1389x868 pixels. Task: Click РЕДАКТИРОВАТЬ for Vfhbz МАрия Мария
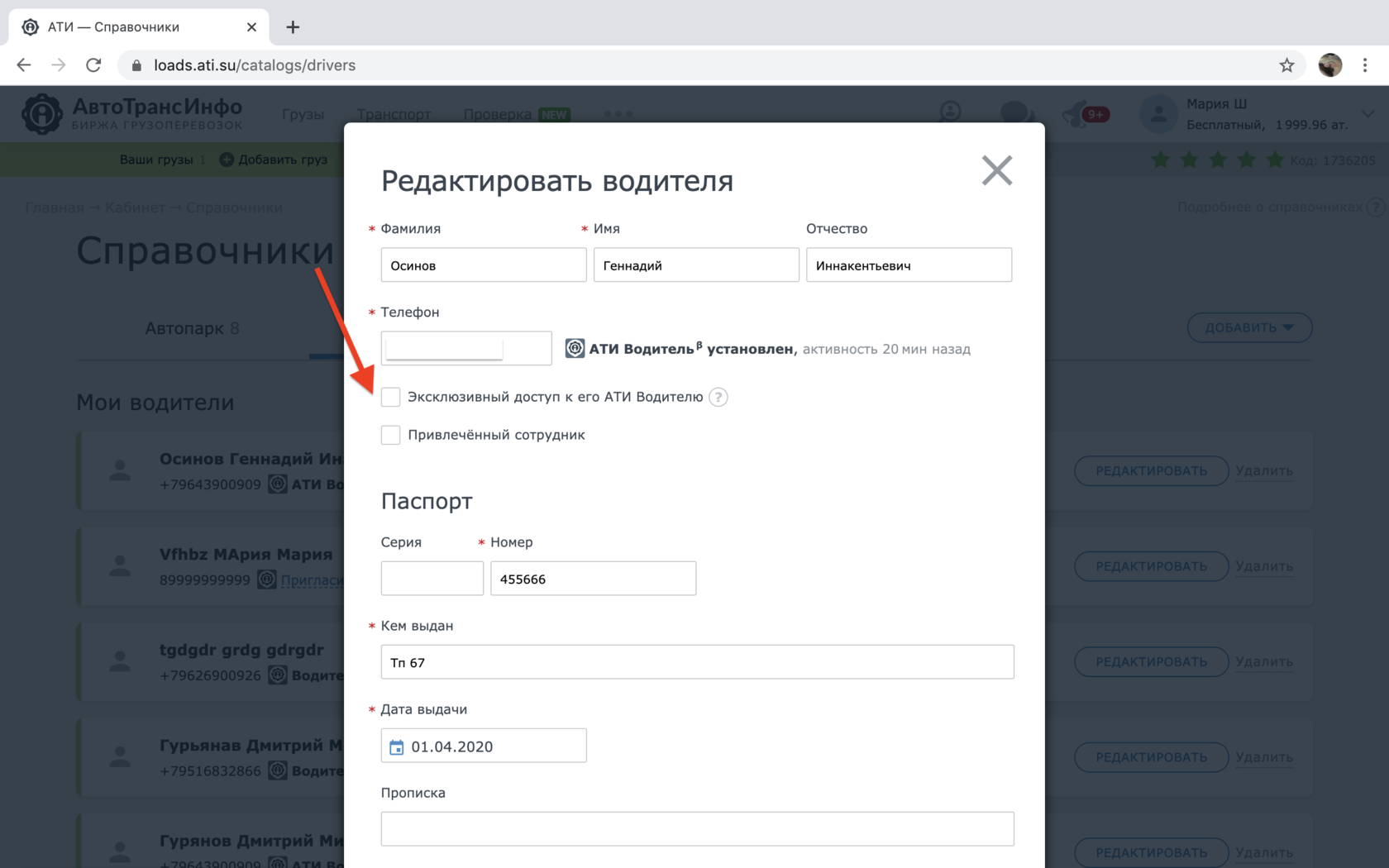tap(1151, 566)
